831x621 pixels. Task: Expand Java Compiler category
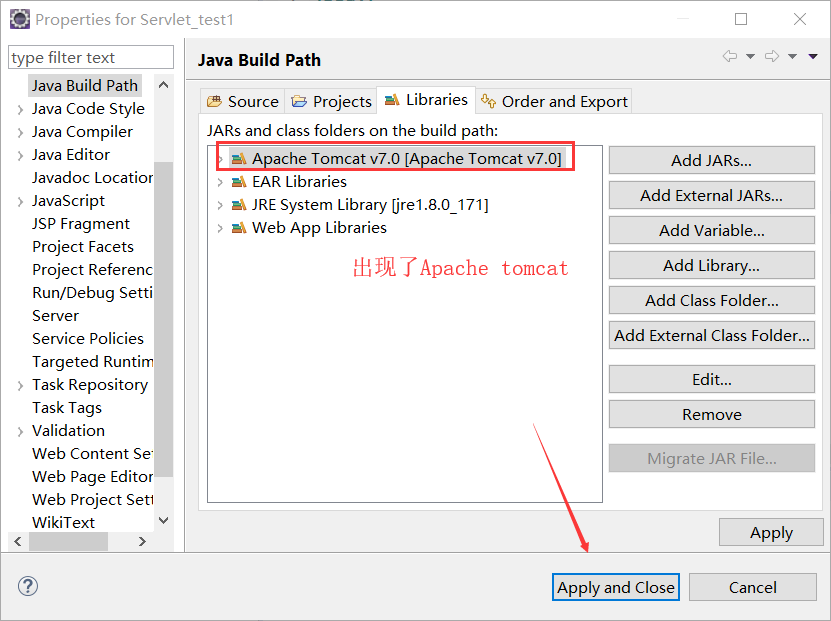20,132
